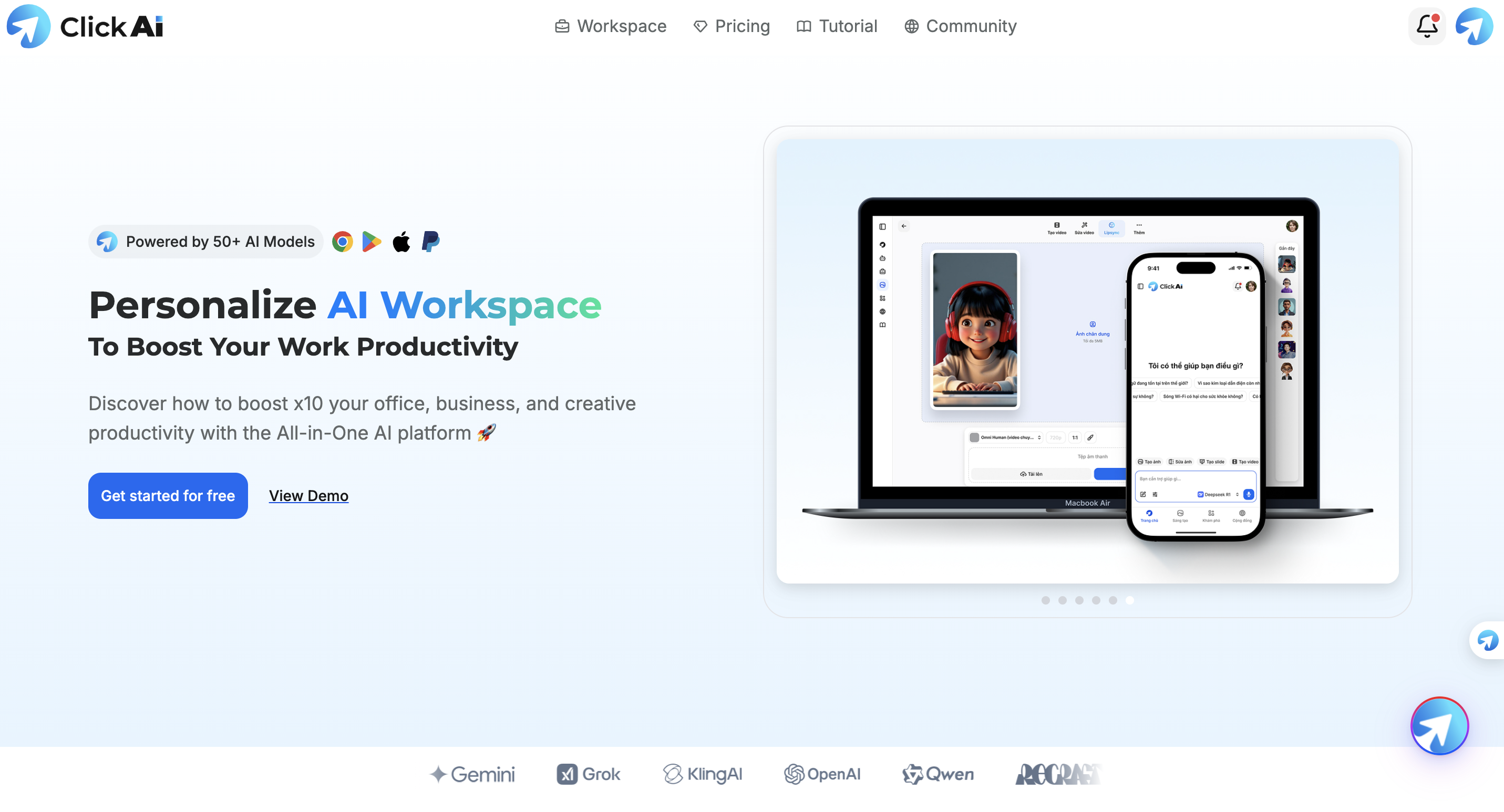Open the floating chat assistant button

[x=1439, y=726]
